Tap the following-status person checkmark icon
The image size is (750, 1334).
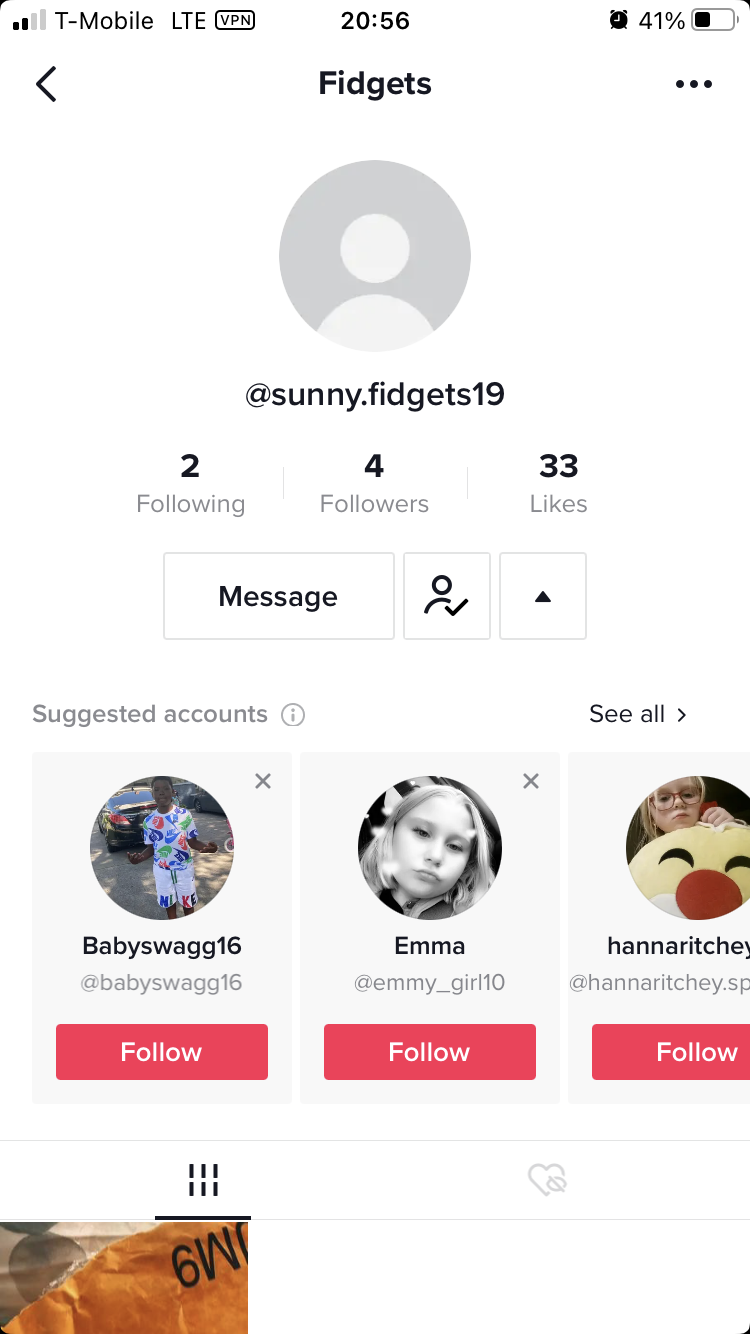tap(447, 596)
